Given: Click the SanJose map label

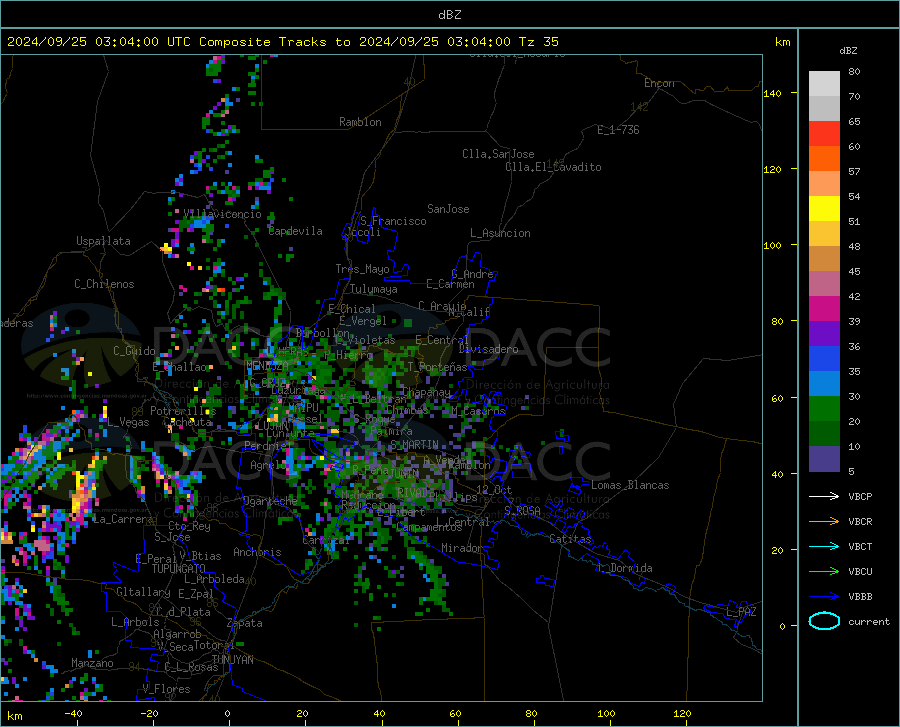Looking at the screenshot, I should point(448,209).
